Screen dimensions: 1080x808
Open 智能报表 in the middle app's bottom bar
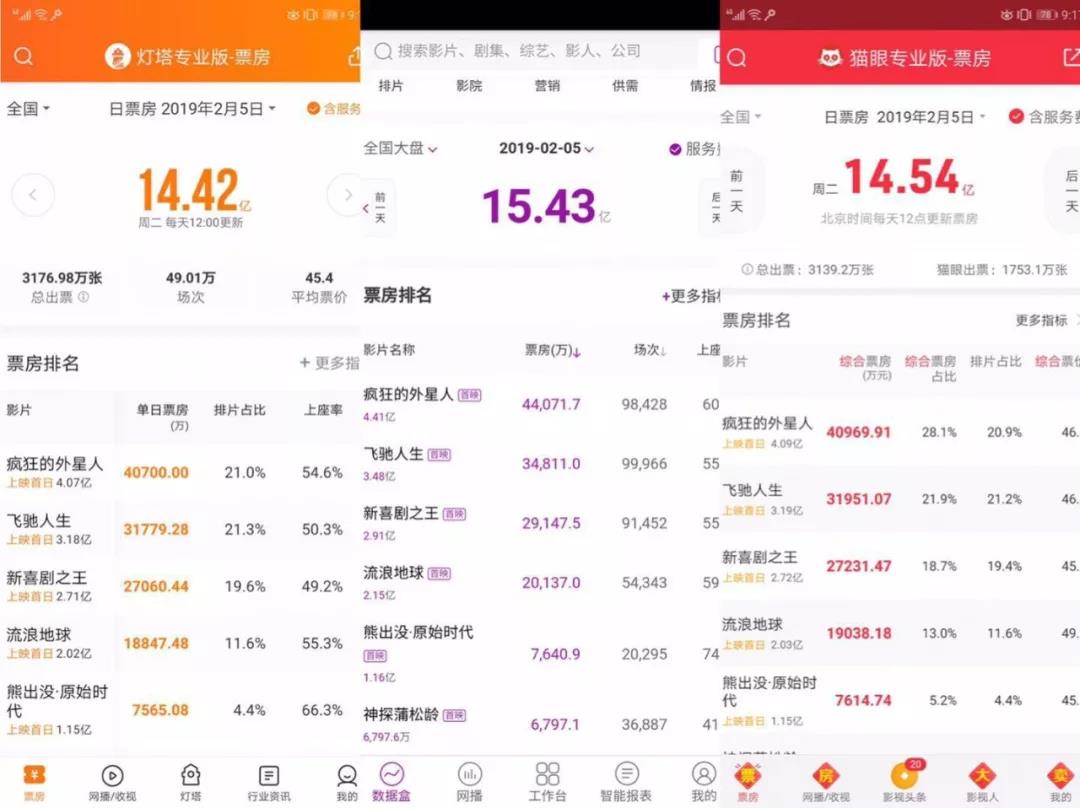tap(626, 783)
